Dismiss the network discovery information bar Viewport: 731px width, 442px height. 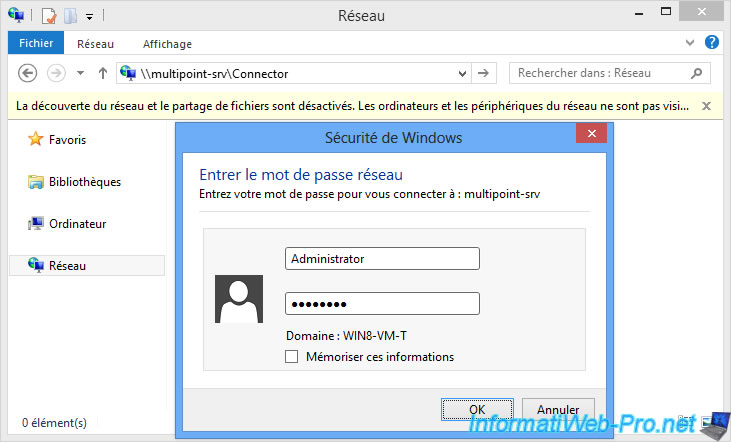point(706,106)
